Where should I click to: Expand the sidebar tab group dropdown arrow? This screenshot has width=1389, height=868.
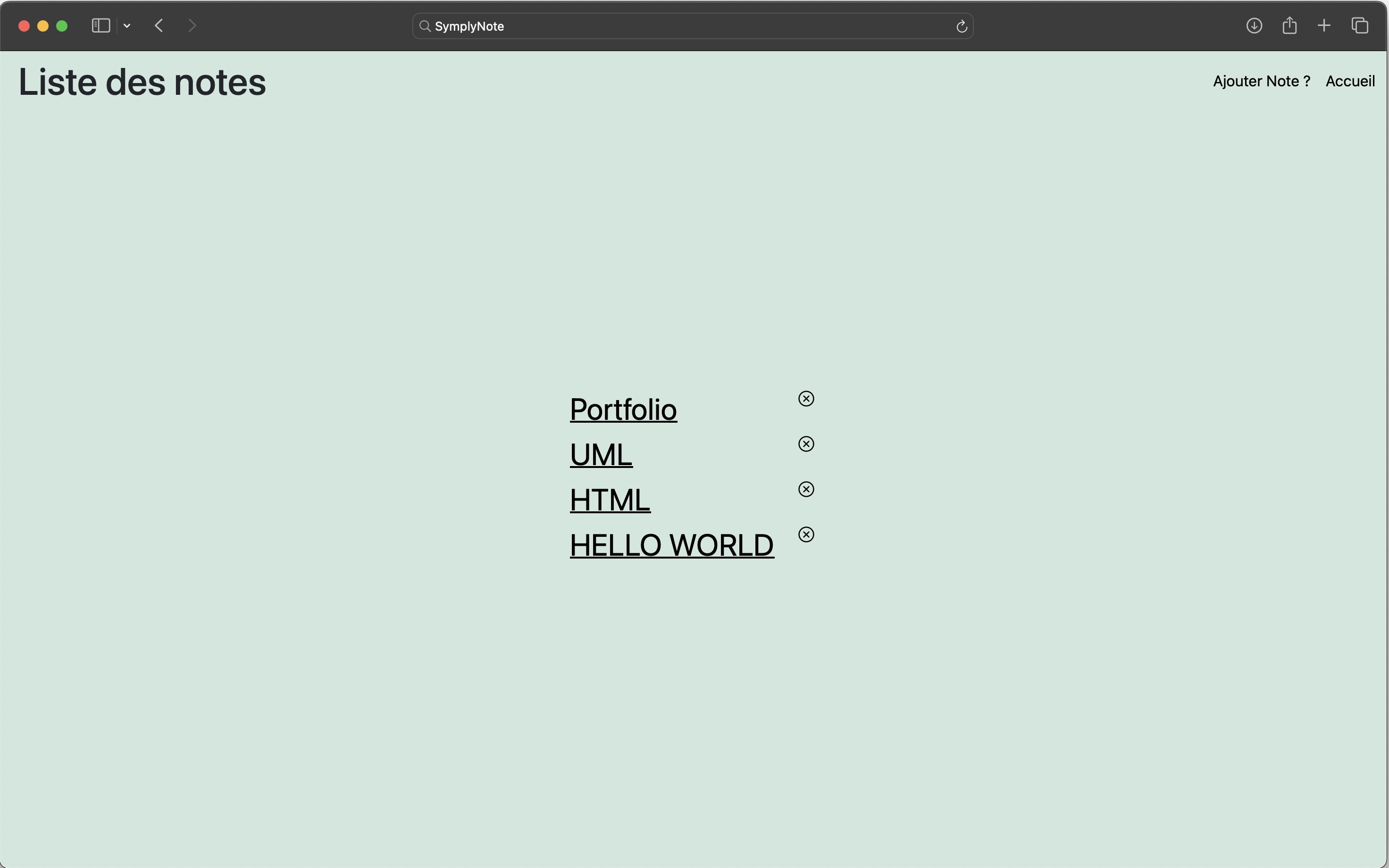point(127,26)
